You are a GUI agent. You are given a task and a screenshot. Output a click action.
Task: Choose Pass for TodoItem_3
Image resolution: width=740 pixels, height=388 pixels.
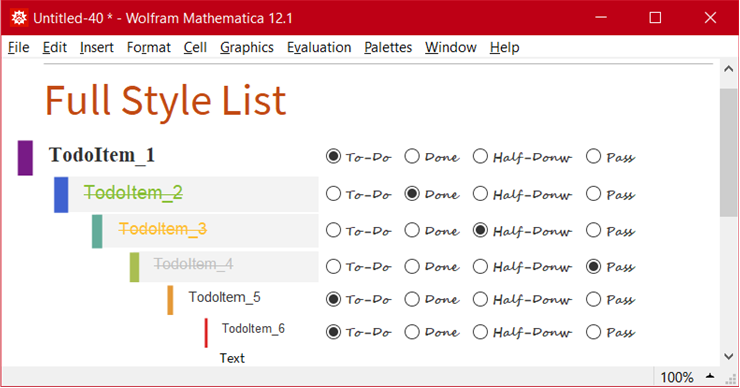[x=593, y=230]
